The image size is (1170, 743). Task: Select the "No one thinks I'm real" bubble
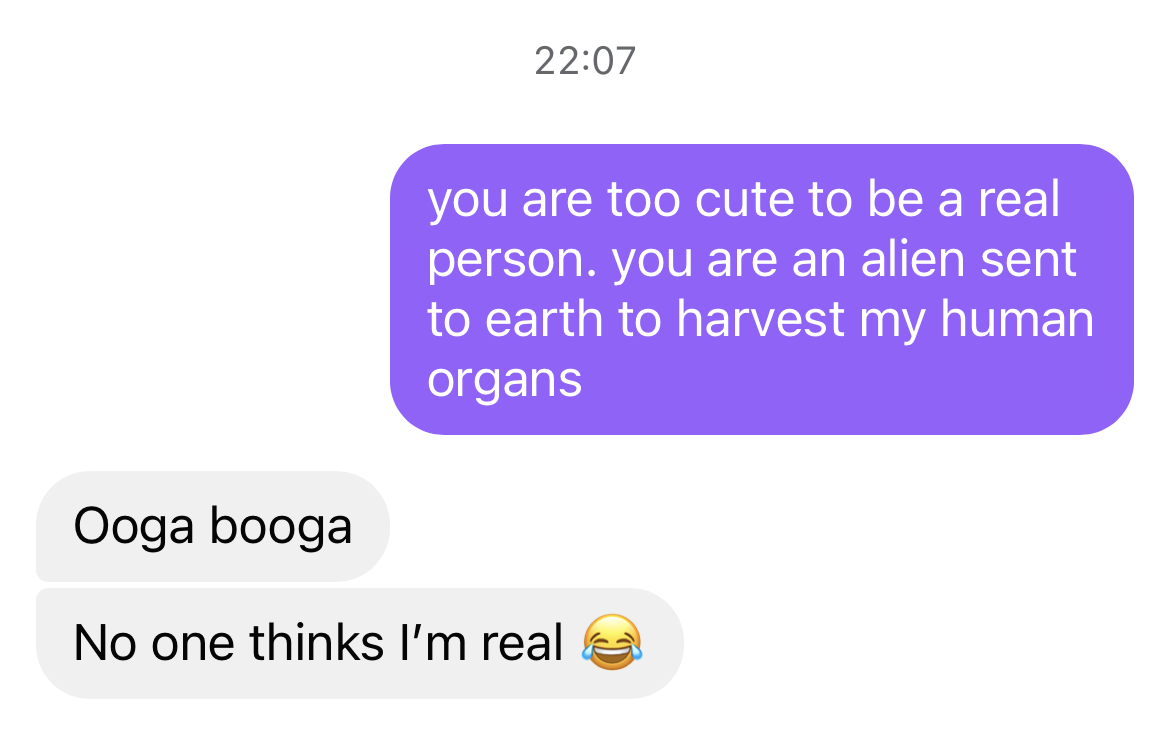click(360, 643)
